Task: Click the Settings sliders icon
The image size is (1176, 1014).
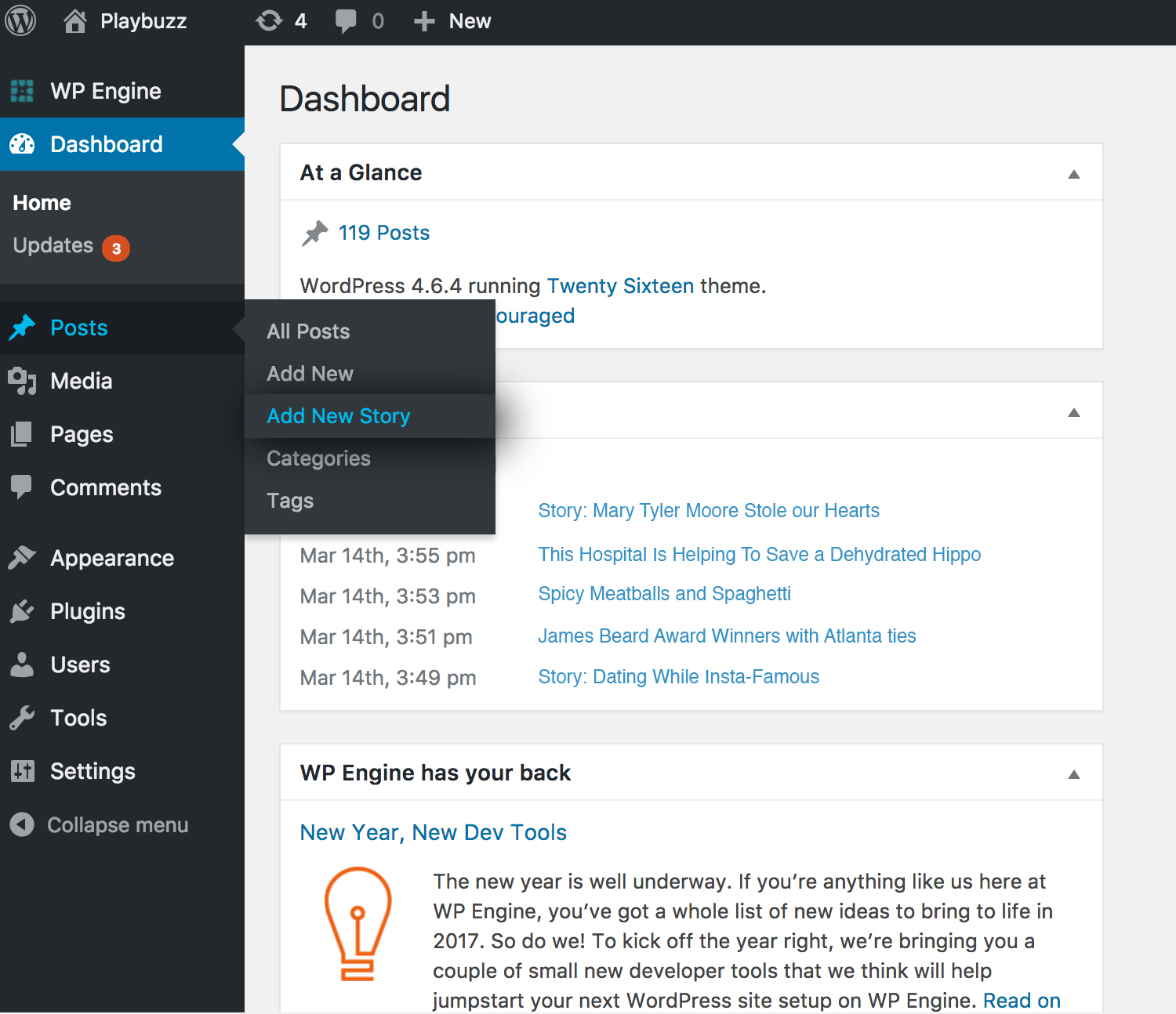Action: point(22,771)
